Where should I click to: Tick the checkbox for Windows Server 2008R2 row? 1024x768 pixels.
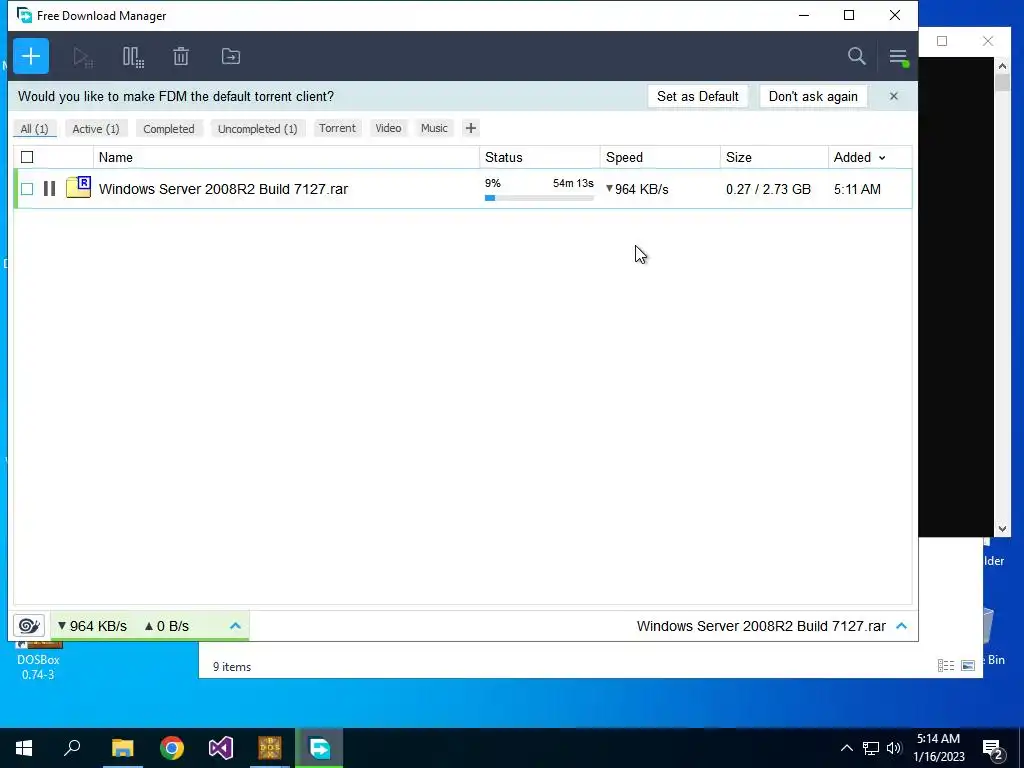click(x=27, y=189)
